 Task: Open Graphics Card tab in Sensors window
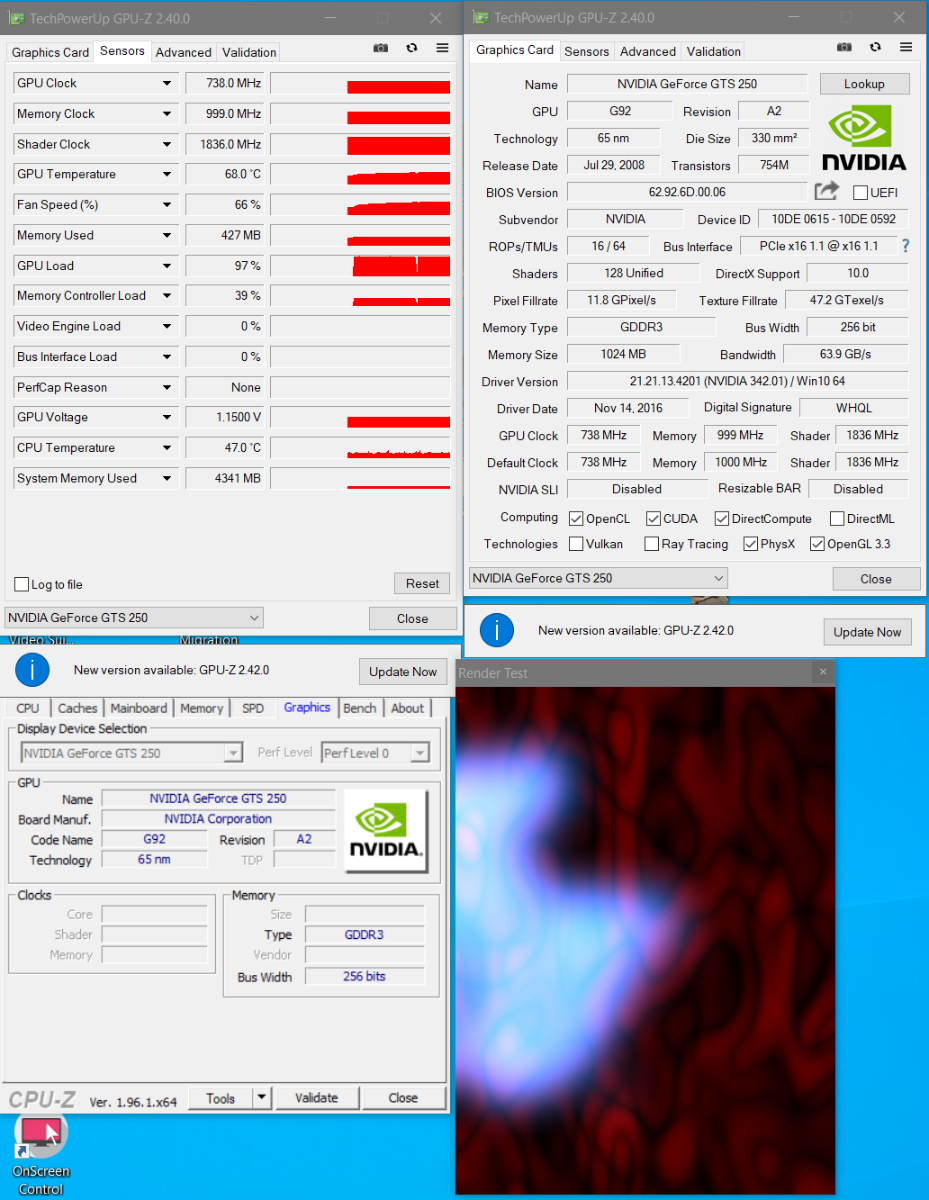[50, 52]
